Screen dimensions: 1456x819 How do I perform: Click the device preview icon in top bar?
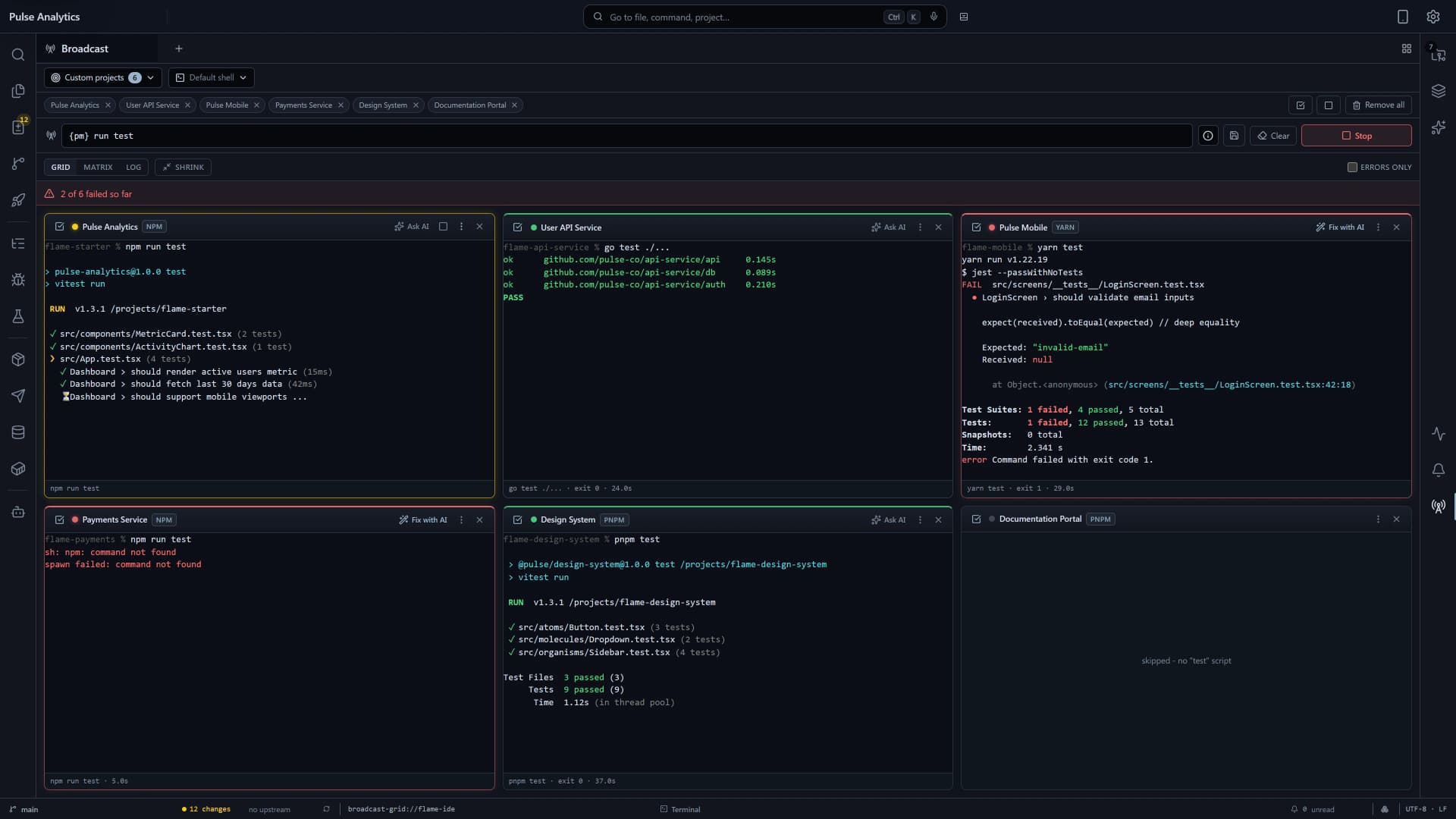(1402, 17)
